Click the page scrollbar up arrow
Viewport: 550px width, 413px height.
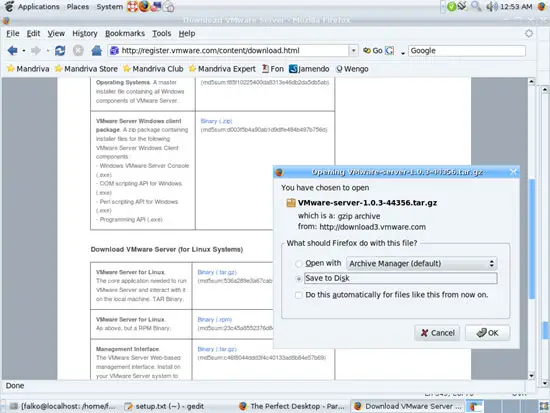531,81
